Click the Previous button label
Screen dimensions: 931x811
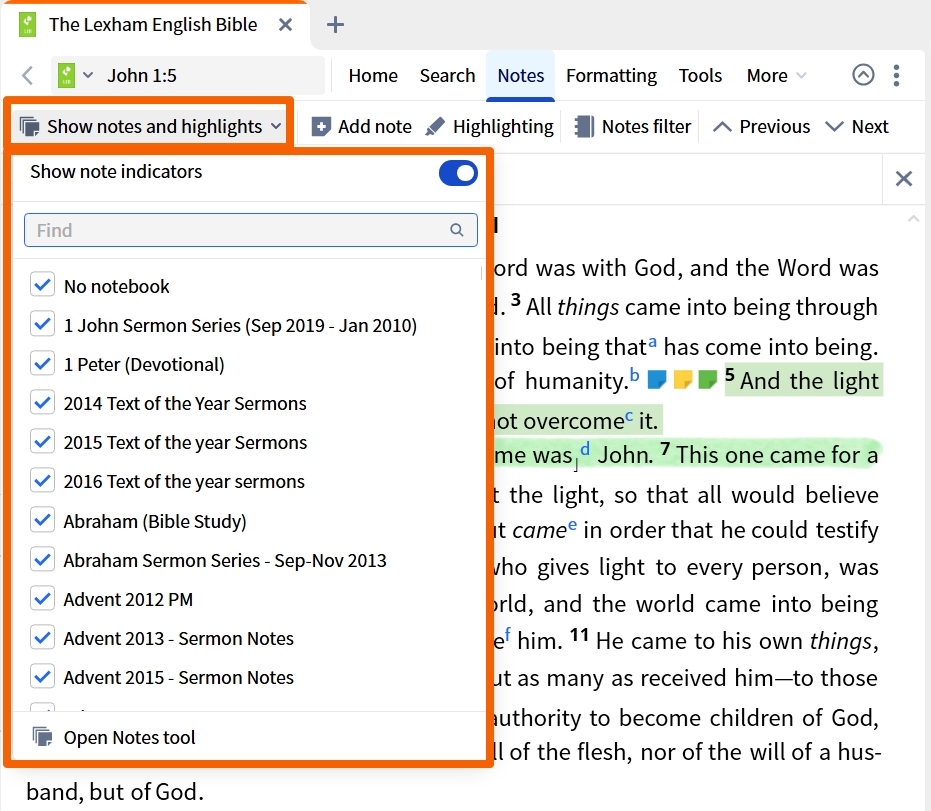click(x=774, y=126)
